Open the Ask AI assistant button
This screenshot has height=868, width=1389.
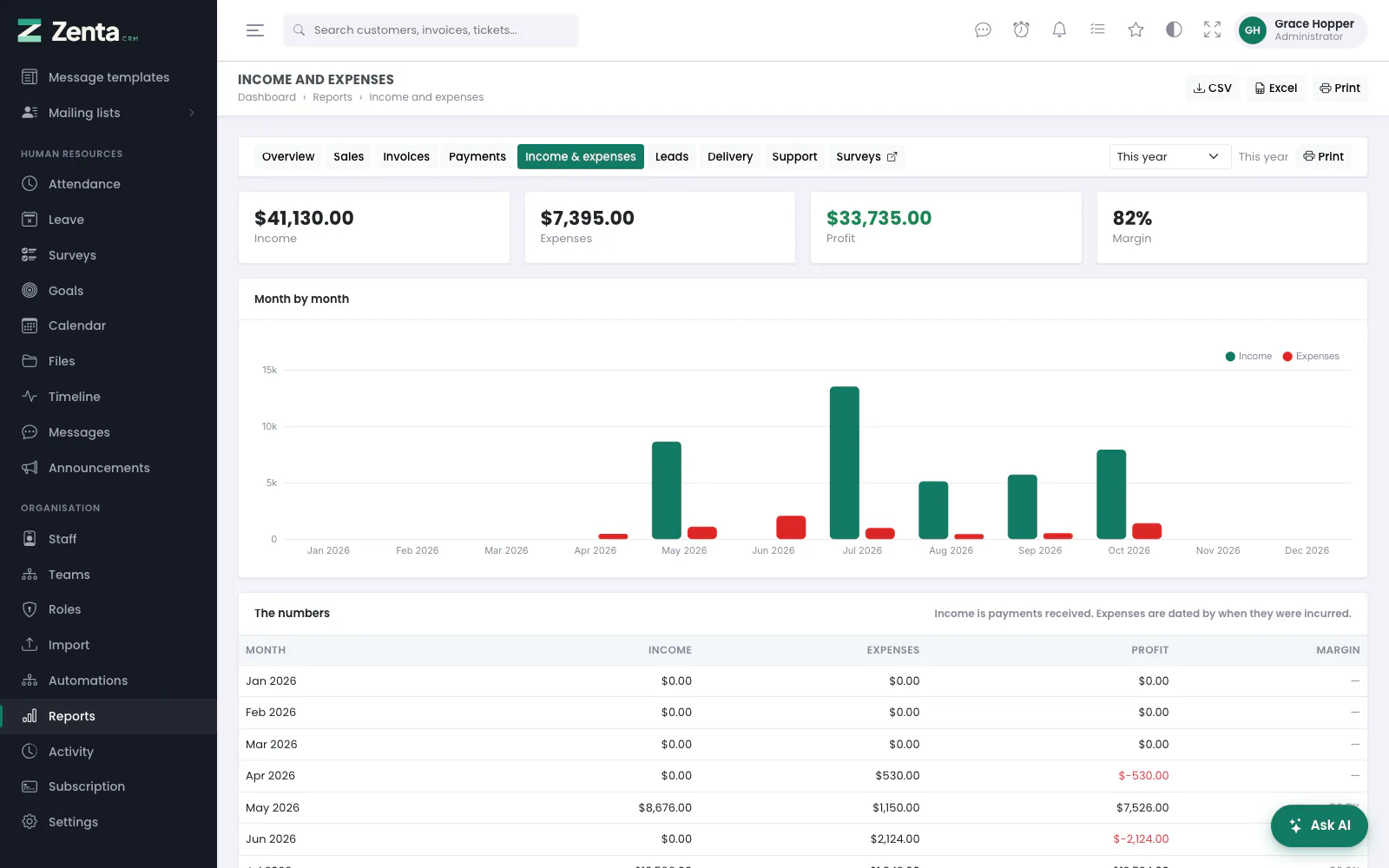click(1319, 825)
